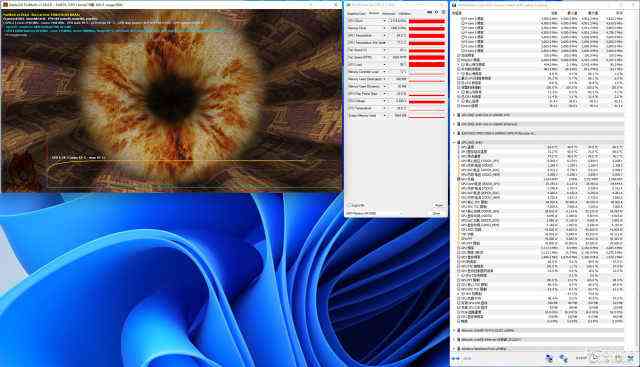Click the first network computers icon in HWiNFO toolbar
Screen dimensions: 640x367
(x=549, y=358)
